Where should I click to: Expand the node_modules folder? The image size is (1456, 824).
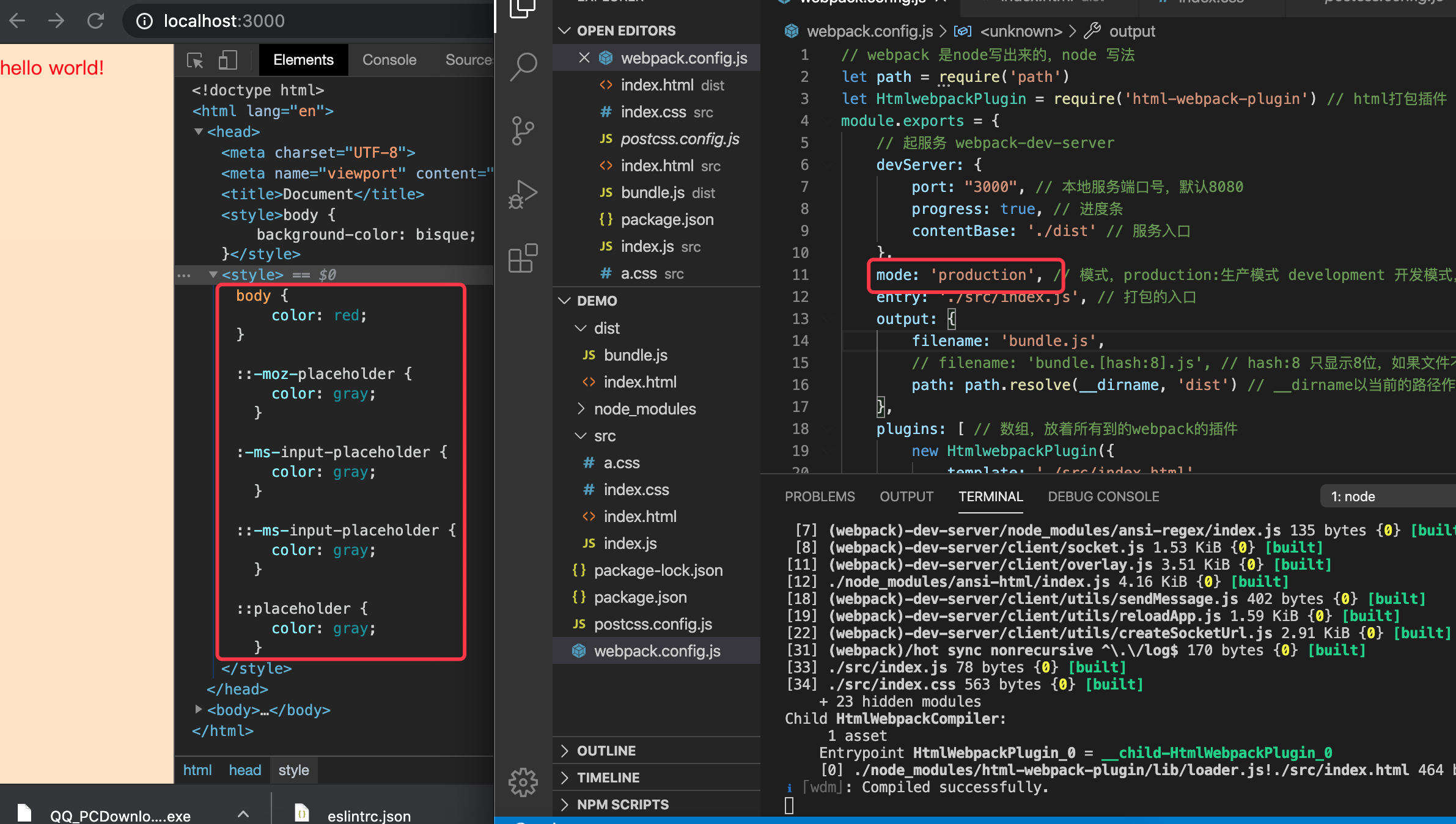(656, 409)
